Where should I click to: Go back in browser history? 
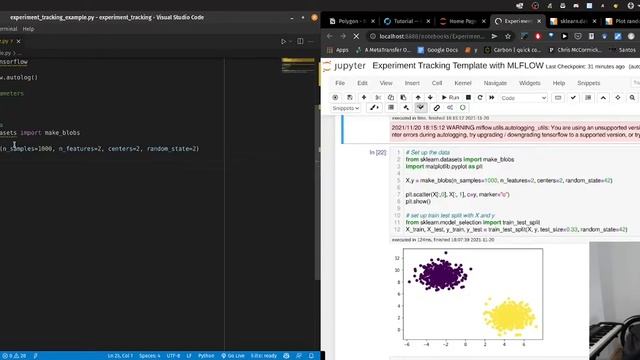(x=329, y=36)
